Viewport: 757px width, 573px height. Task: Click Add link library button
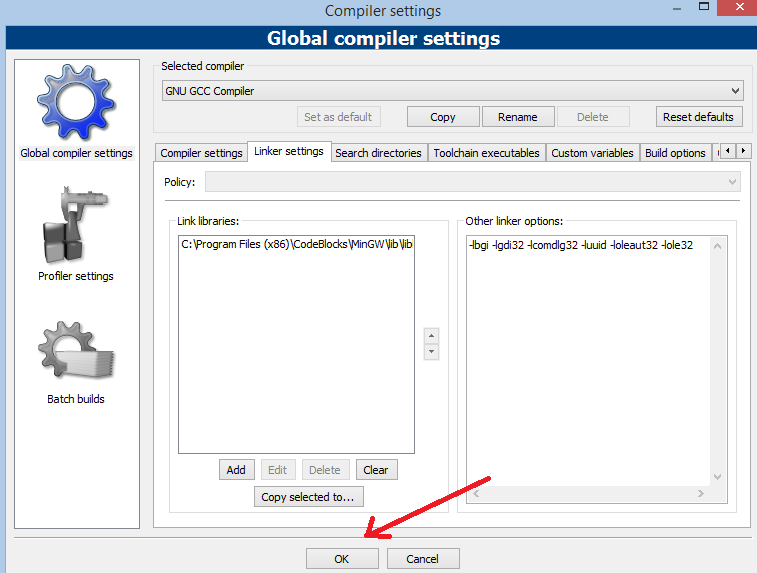click(236, 470)
